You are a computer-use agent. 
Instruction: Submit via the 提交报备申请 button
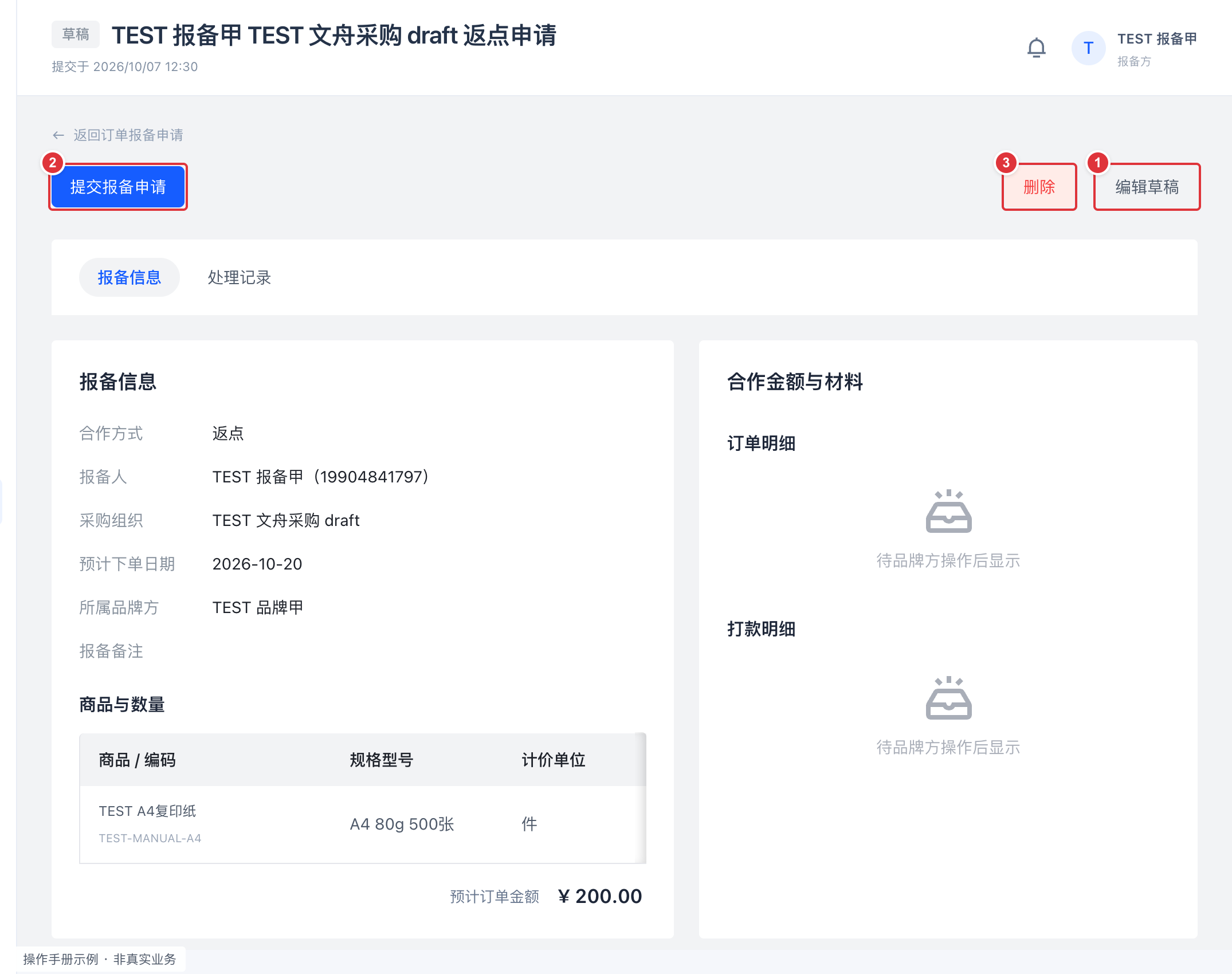pyautogui.click(x=118, y=187)
